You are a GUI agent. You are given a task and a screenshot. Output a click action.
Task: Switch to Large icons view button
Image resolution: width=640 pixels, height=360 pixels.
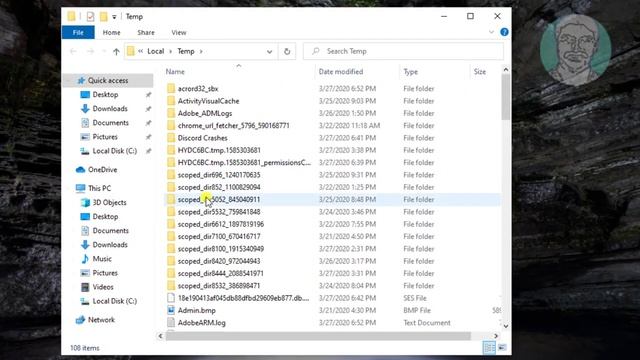point(502,348)
